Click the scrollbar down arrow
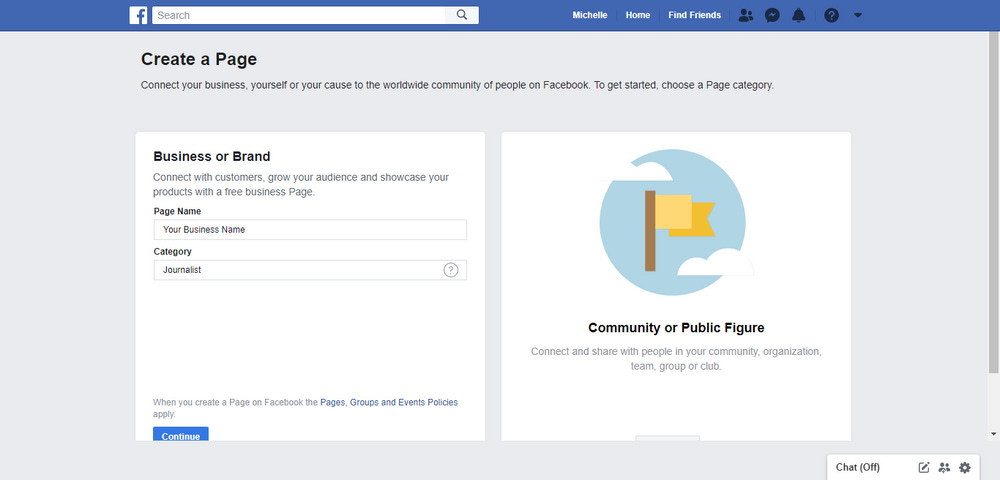1000x480 pixels. click(x=994, y=433)
